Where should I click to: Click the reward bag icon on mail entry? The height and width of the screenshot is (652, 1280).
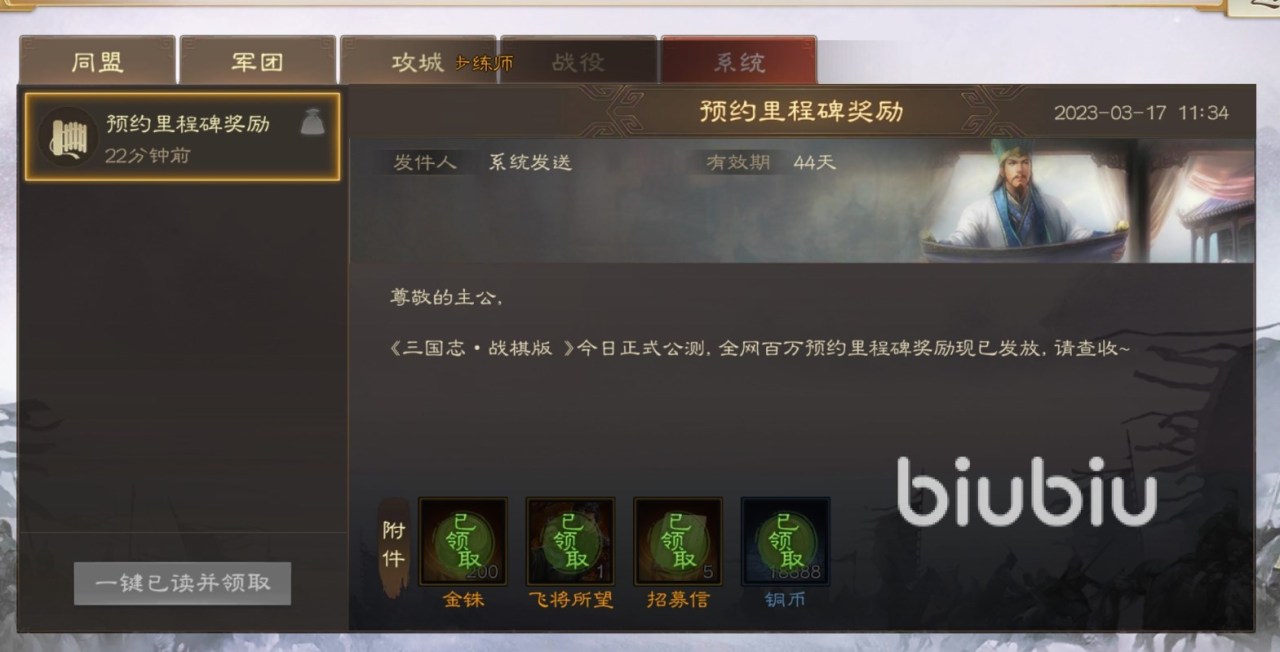pyautogui.click(x=313, y=122)
